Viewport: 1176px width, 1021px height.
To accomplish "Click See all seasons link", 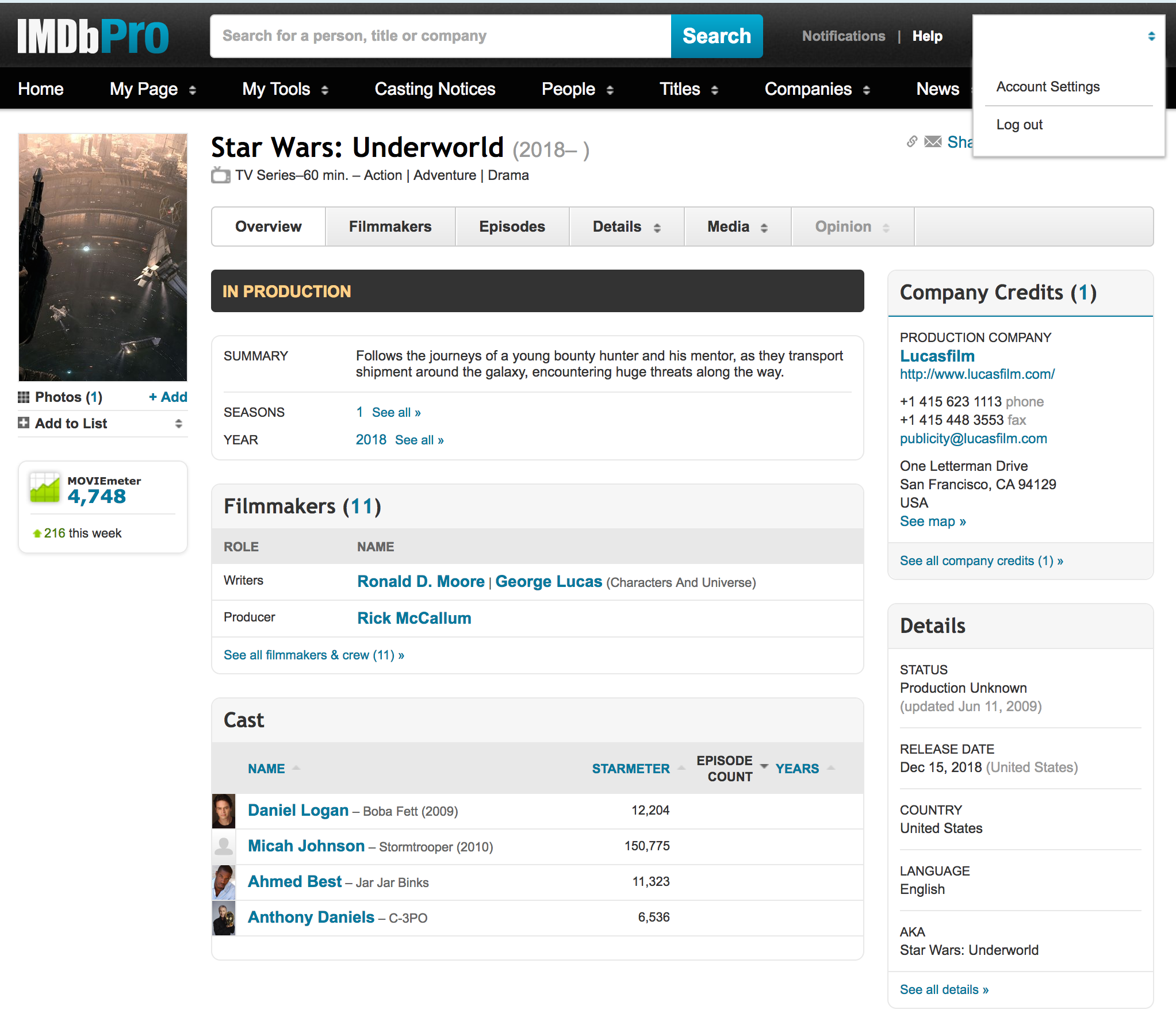I will [x=396, y=412].
